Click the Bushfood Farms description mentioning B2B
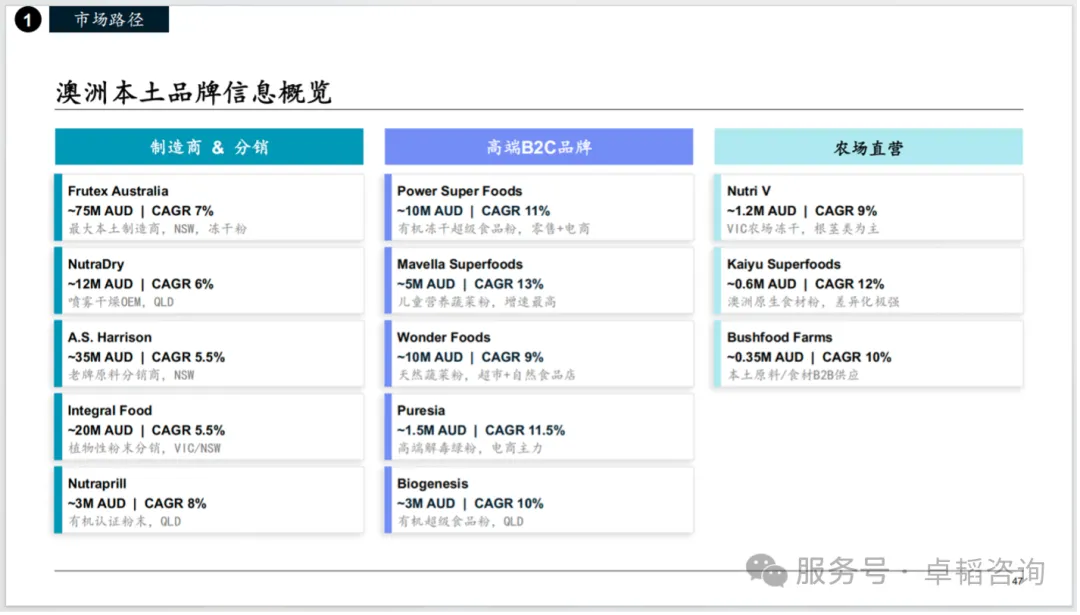The width and height of the screenshot is (1080, 615). coord(793,375)
